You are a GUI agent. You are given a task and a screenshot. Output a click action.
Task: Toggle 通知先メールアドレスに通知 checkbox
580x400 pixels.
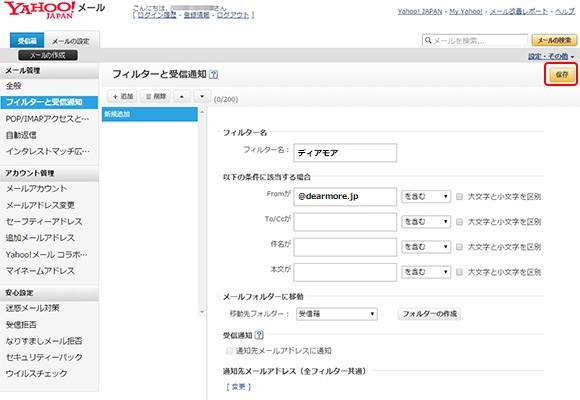point(229,350)
